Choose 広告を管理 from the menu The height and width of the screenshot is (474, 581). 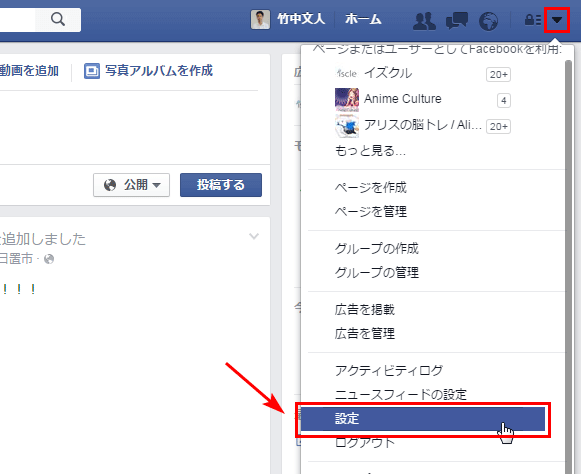pos(365,334)
